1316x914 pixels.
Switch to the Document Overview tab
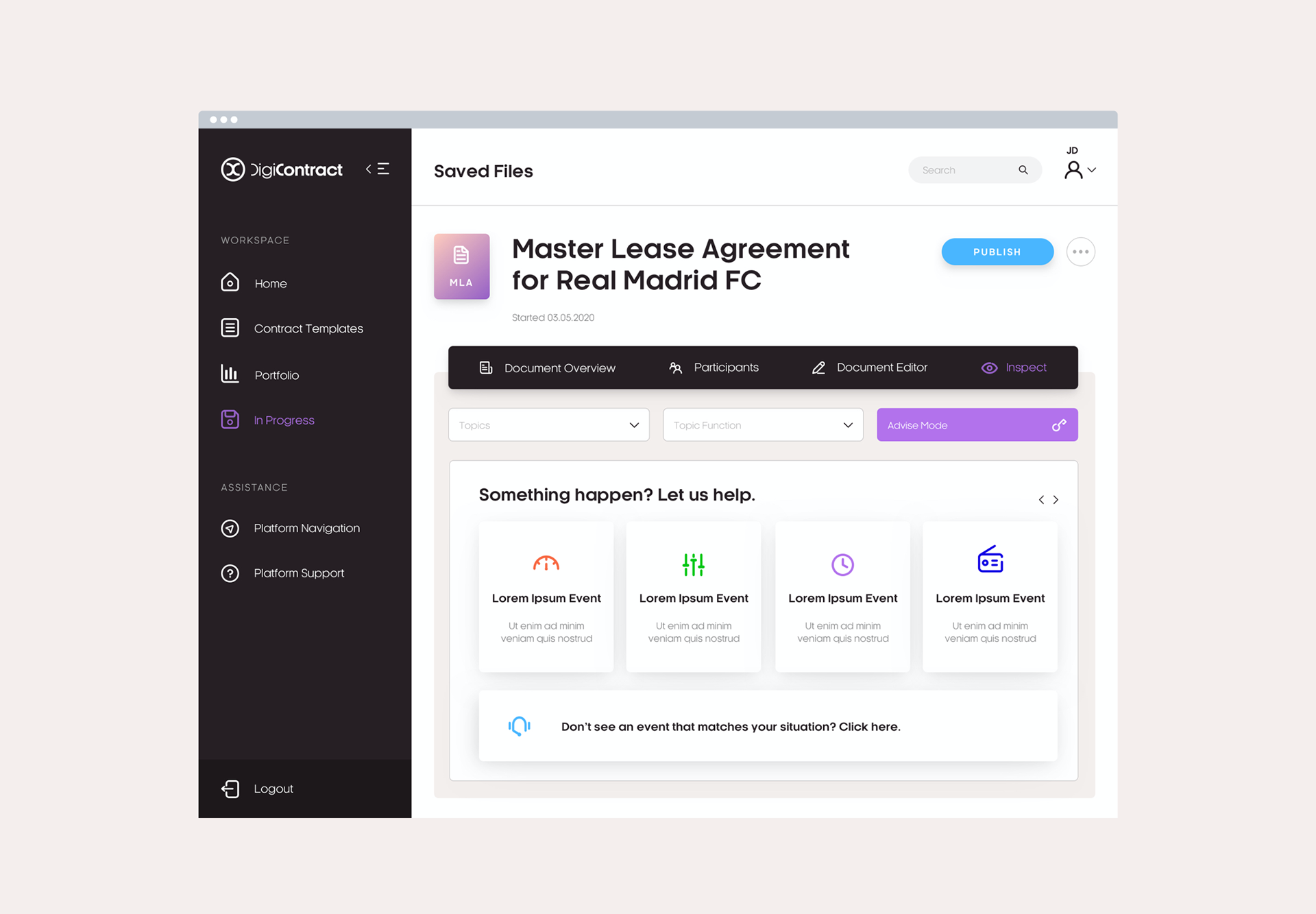[x=547, y=368]
